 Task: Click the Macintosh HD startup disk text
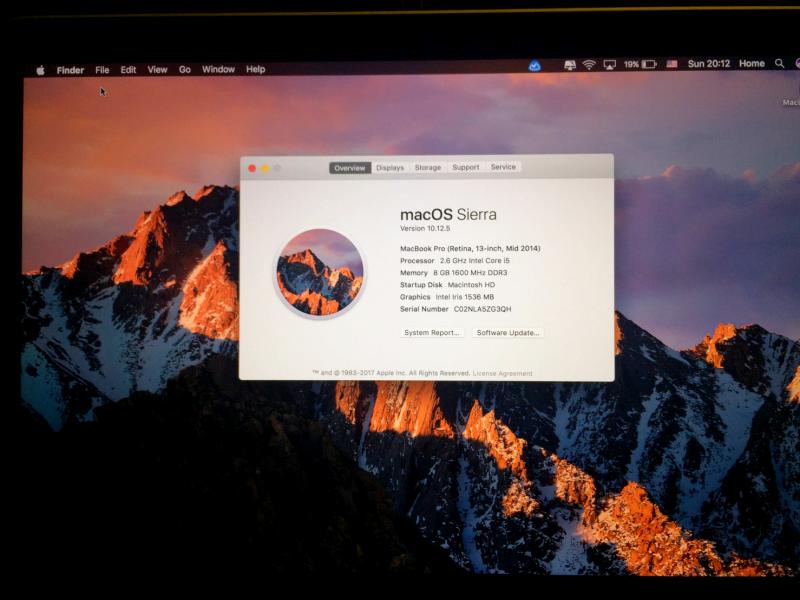point(471,285)
